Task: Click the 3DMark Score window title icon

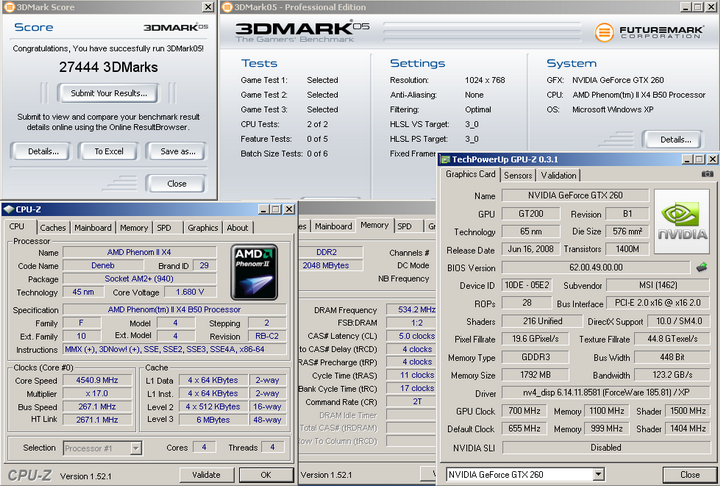Action: (x=9, y=7)
